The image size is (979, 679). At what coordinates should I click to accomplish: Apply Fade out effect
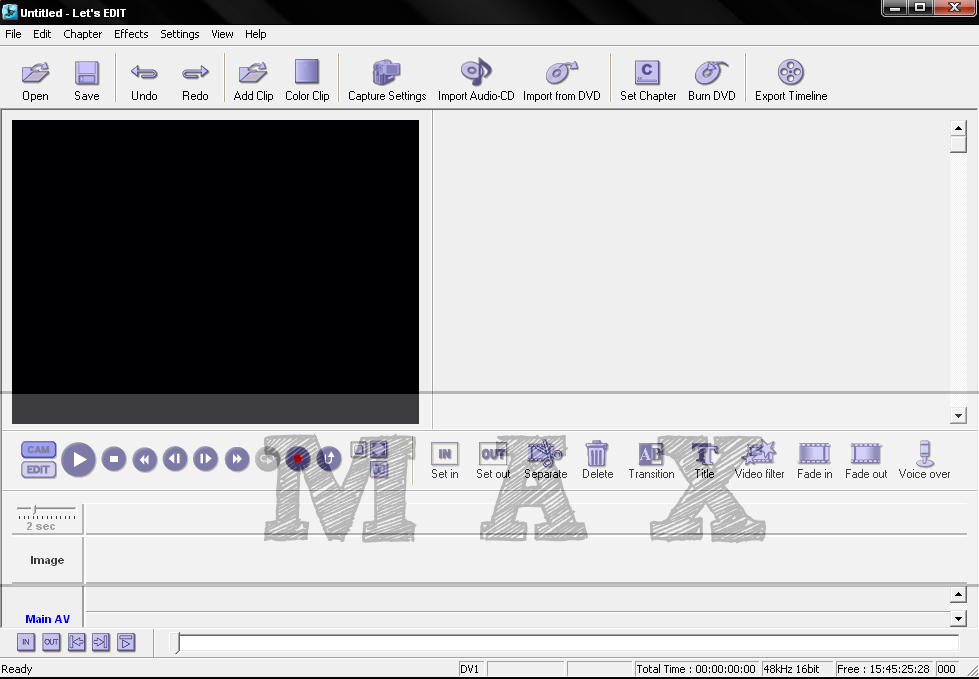[865, 461]
